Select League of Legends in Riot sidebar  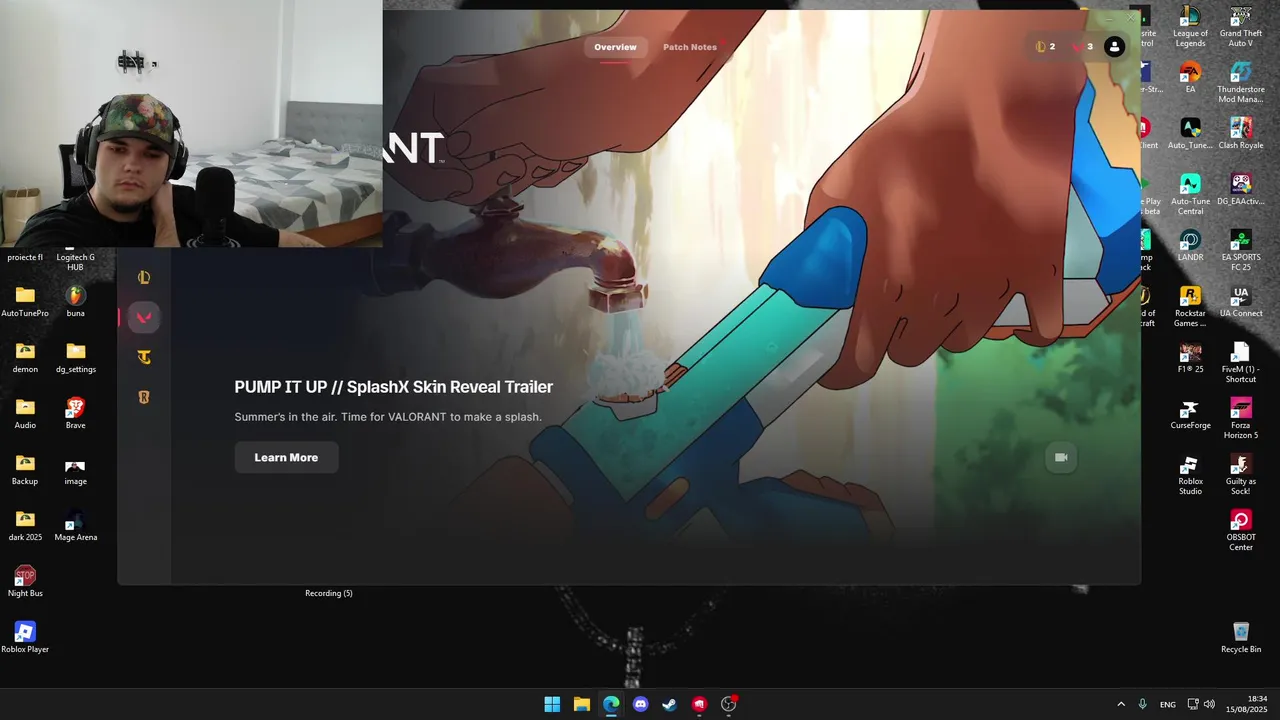[x=144, y=278]
